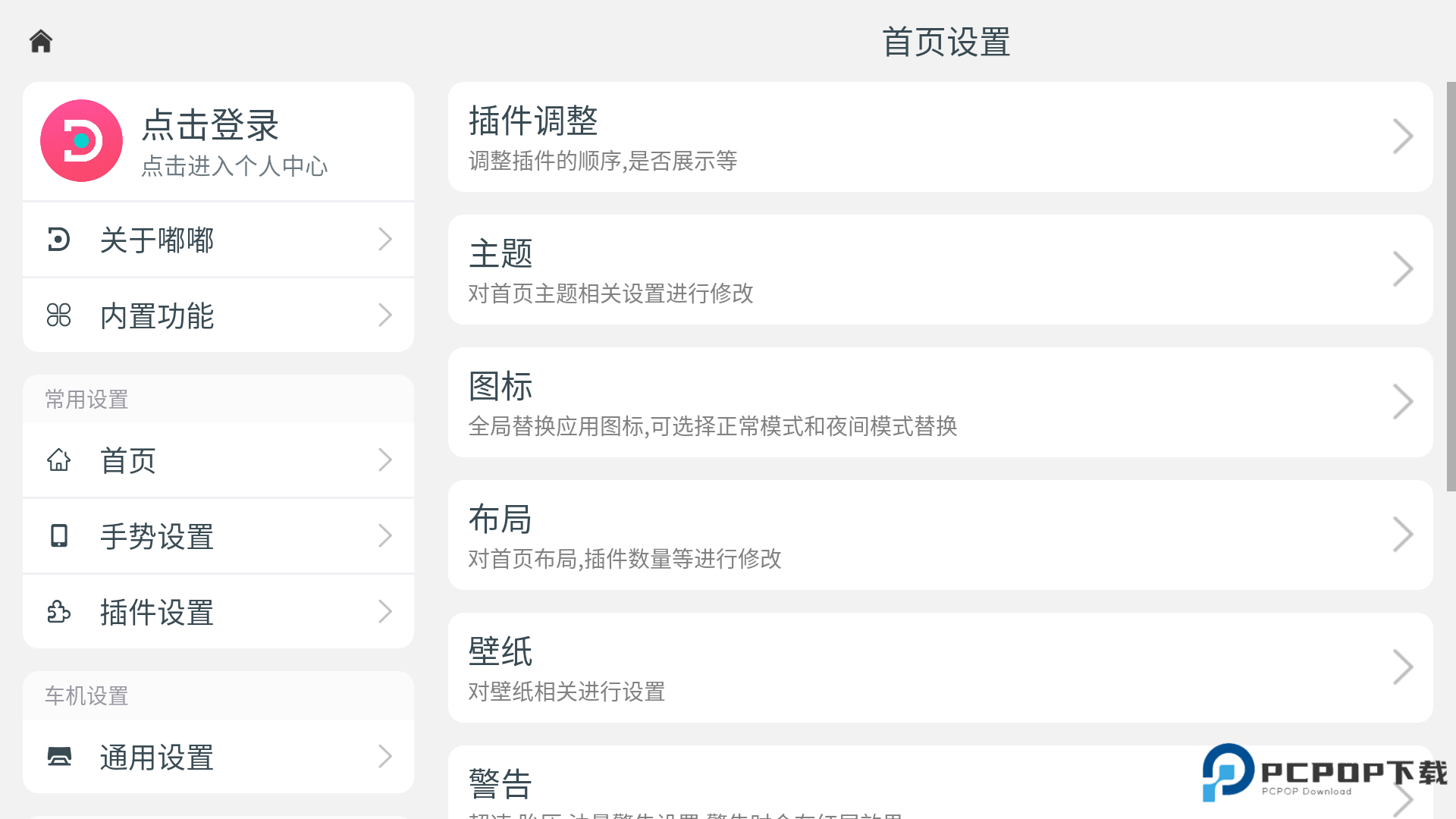Click the 内置功能 row chevron

pos(385,315)
